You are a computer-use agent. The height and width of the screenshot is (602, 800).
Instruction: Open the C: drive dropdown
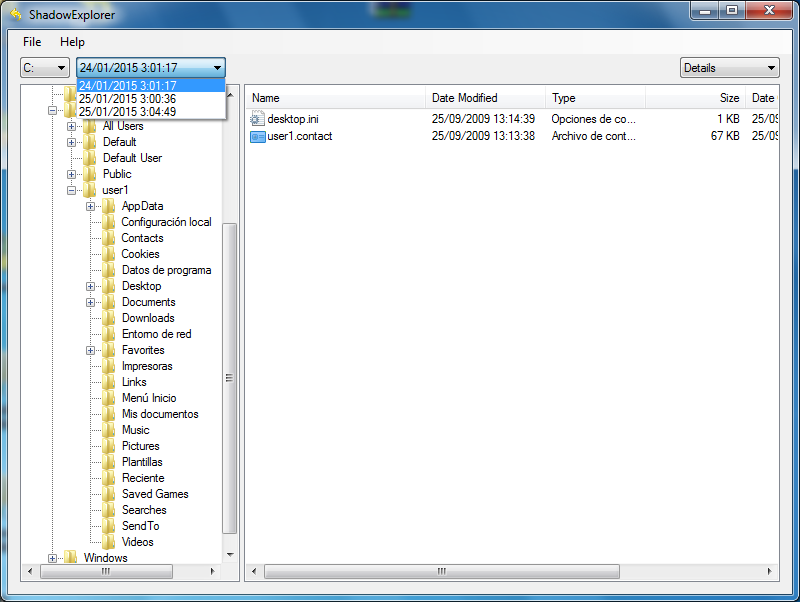45,68
